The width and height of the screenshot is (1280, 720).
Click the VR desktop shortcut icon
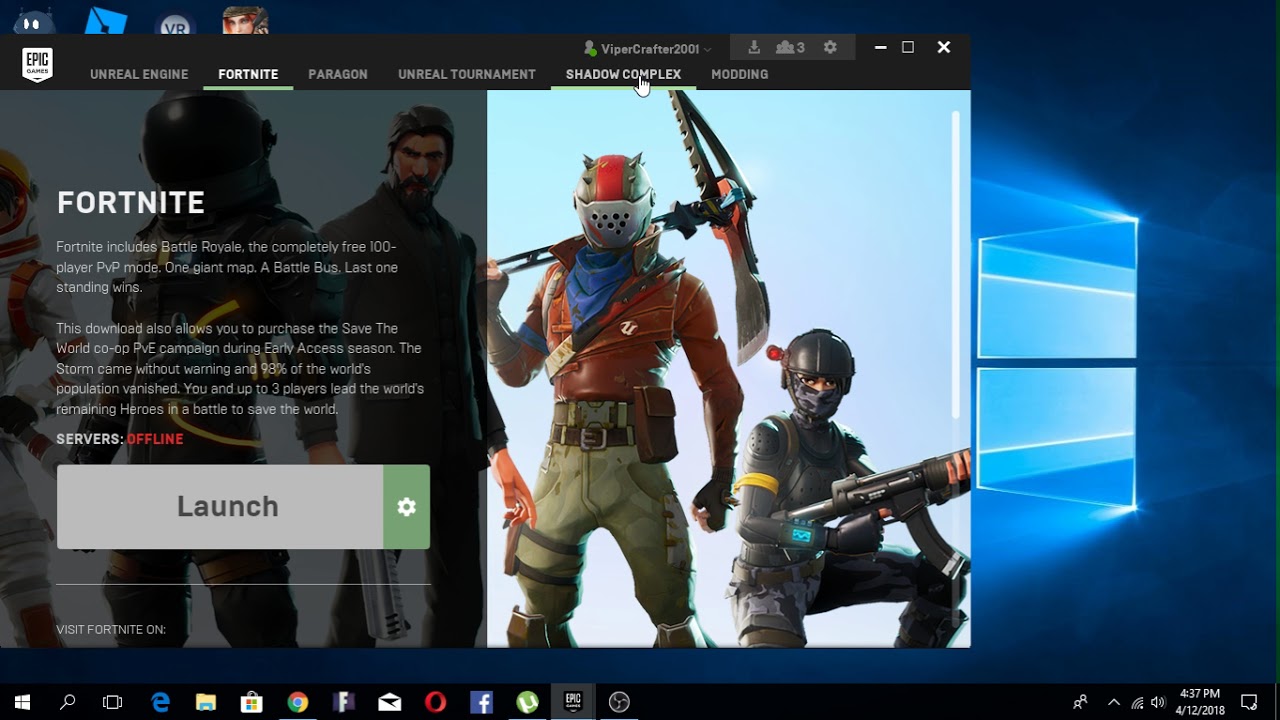point(175,22)
